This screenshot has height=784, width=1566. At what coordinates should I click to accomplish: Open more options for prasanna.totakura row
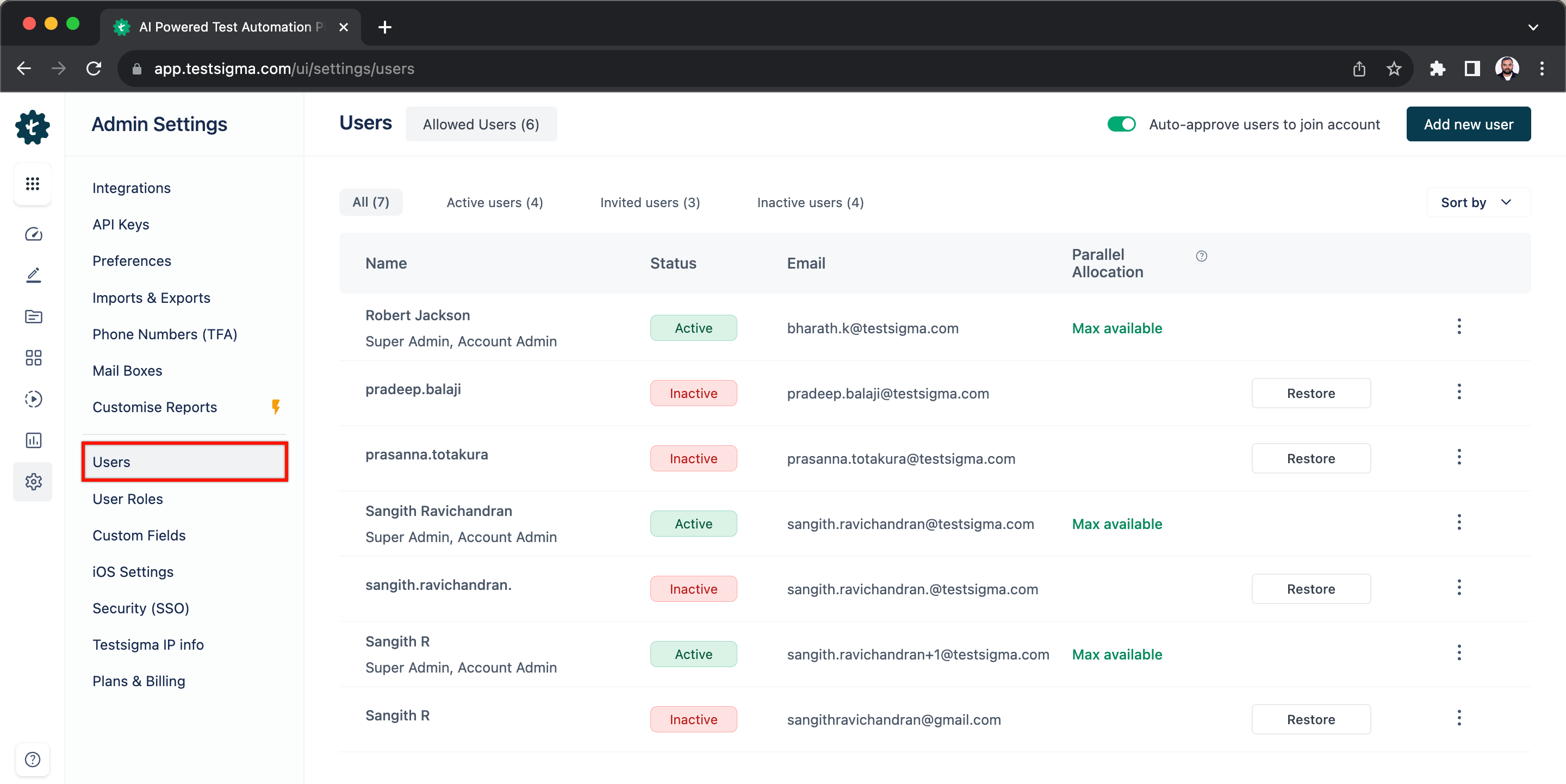[x=1459, y=457]
